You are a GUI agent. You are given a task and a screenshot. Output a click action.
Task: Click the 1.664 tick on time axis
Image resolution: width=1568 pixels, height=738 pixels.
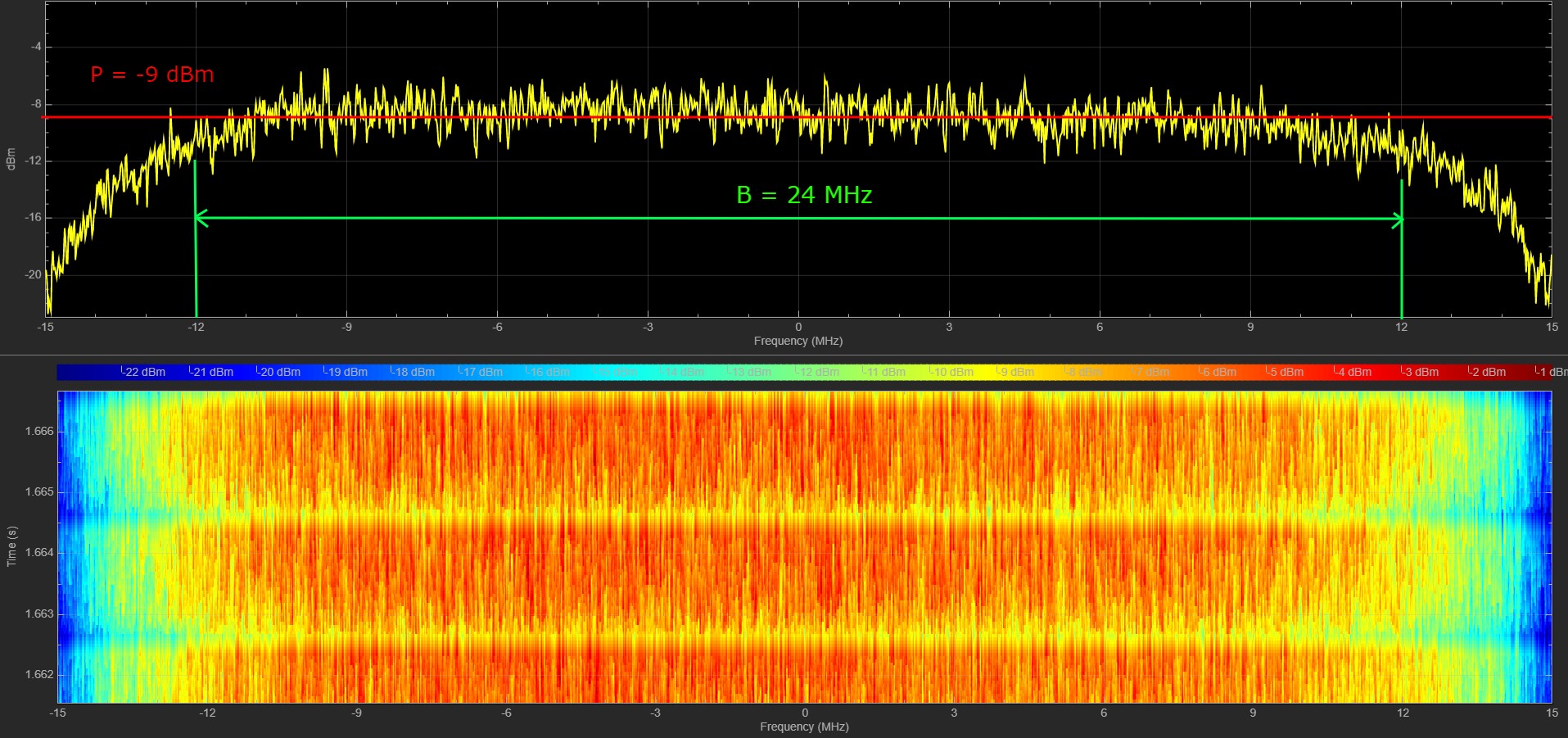pyautogui.click(x=39, y=553)
